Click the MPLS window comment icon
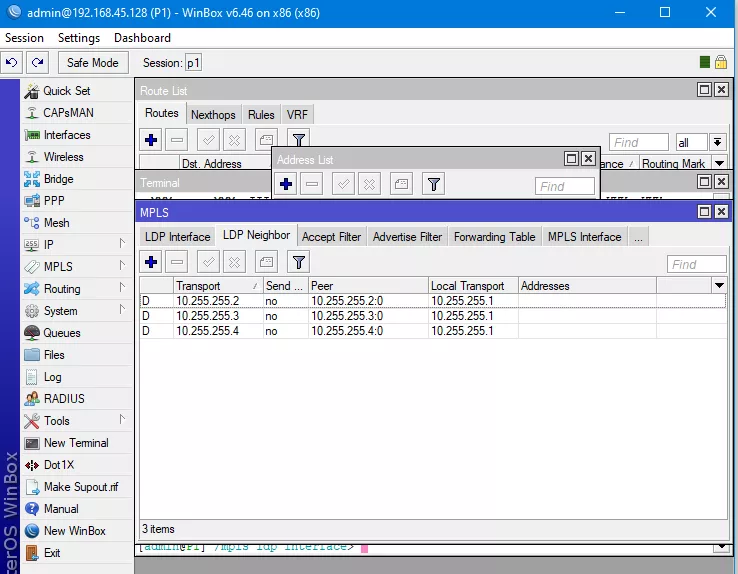Viewport: 738px width, 574px height. [266, 262]
